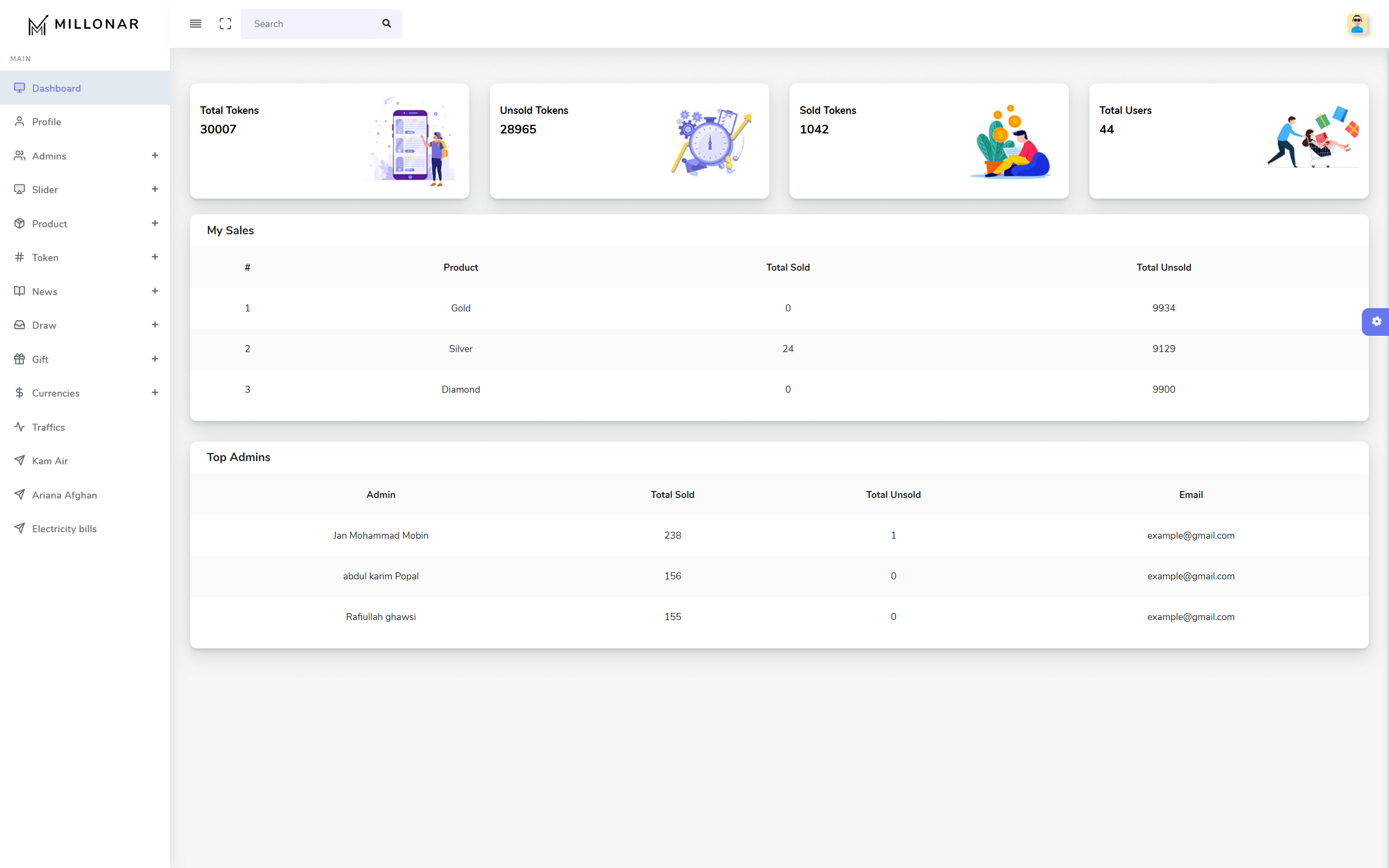Toggle the sidebar hamburger menu icon
The width and height of the screenshot is (1389, 868).
point(195,23)
